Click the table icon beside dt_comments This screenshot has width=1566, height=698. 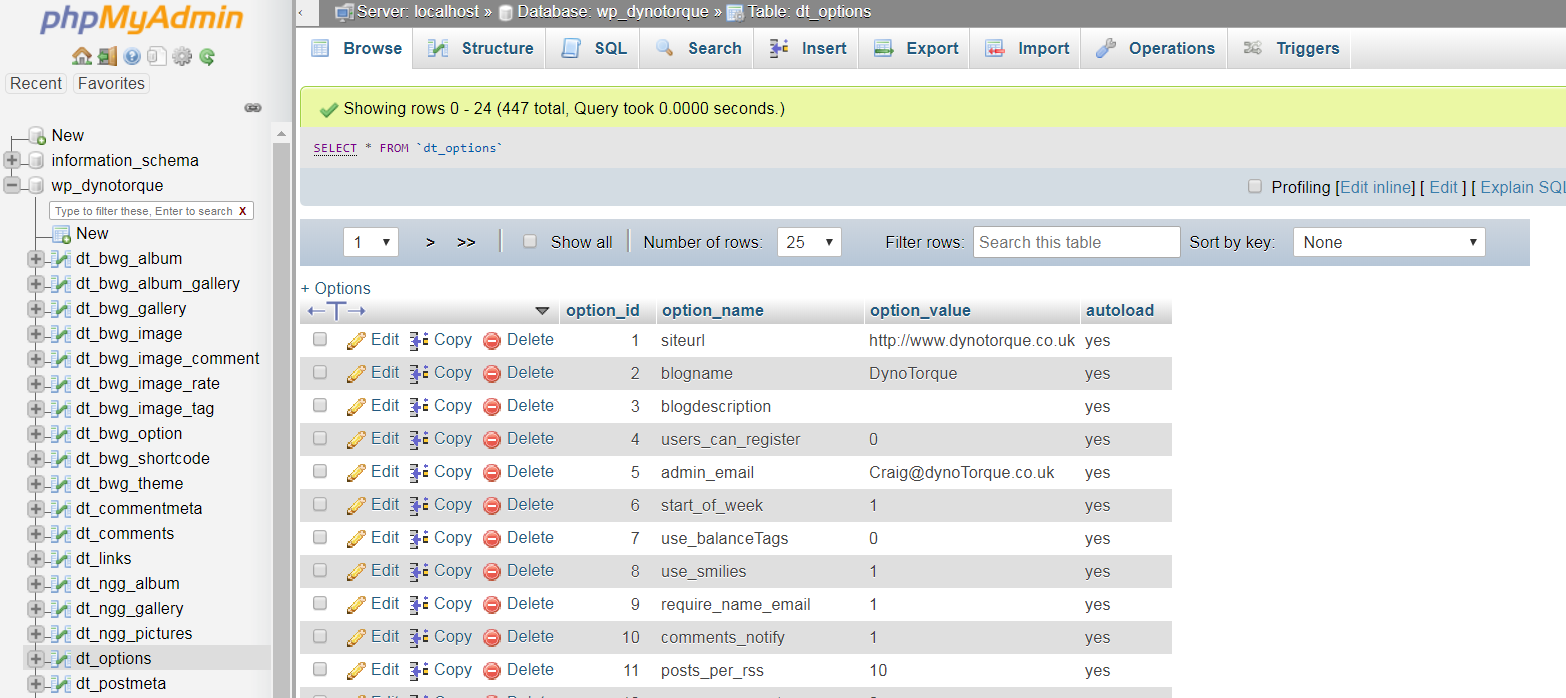[61, 533]
